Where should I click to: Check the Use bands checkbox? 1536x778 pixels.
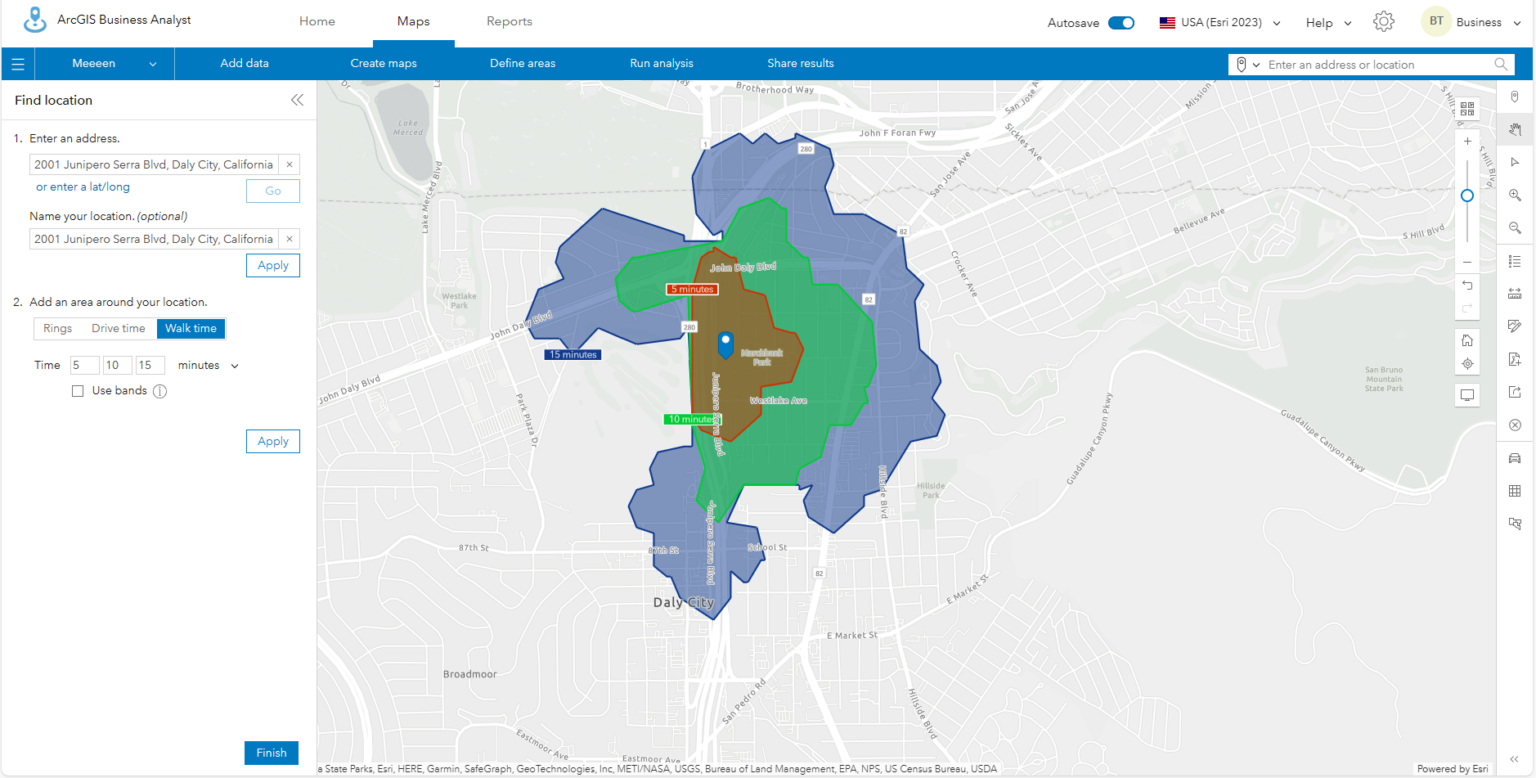78,391
